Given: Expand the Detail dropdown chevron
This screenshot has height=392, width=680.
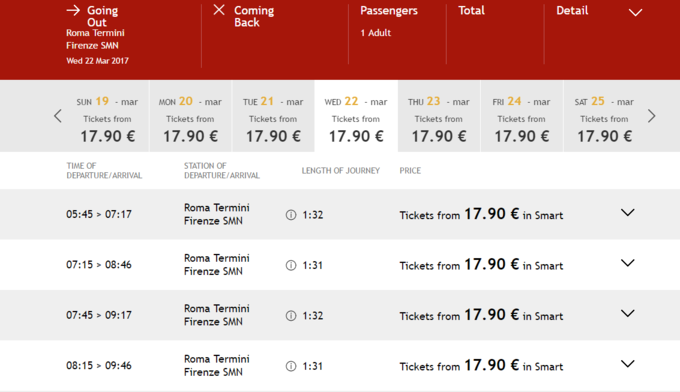Looking at the screenshot, I should coord(635,13).
